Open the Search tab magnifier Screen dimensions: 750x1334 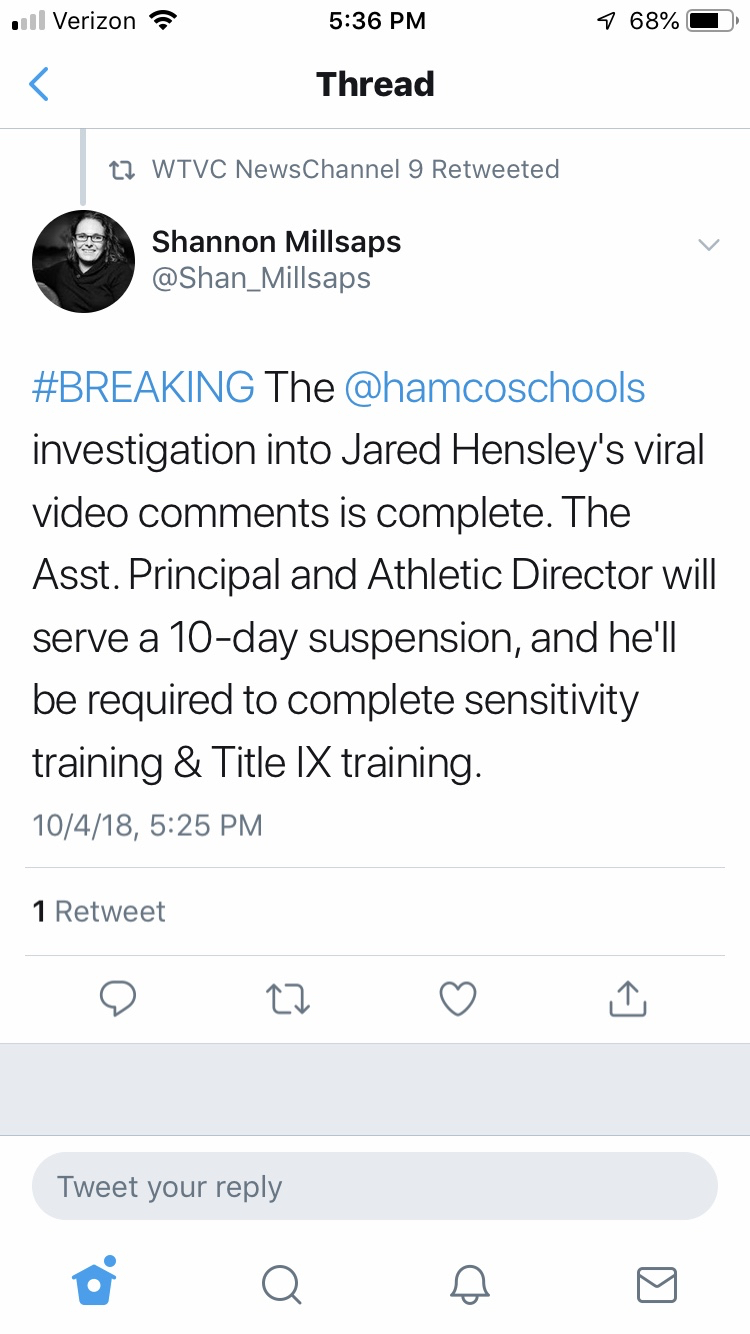(281, 1284)
